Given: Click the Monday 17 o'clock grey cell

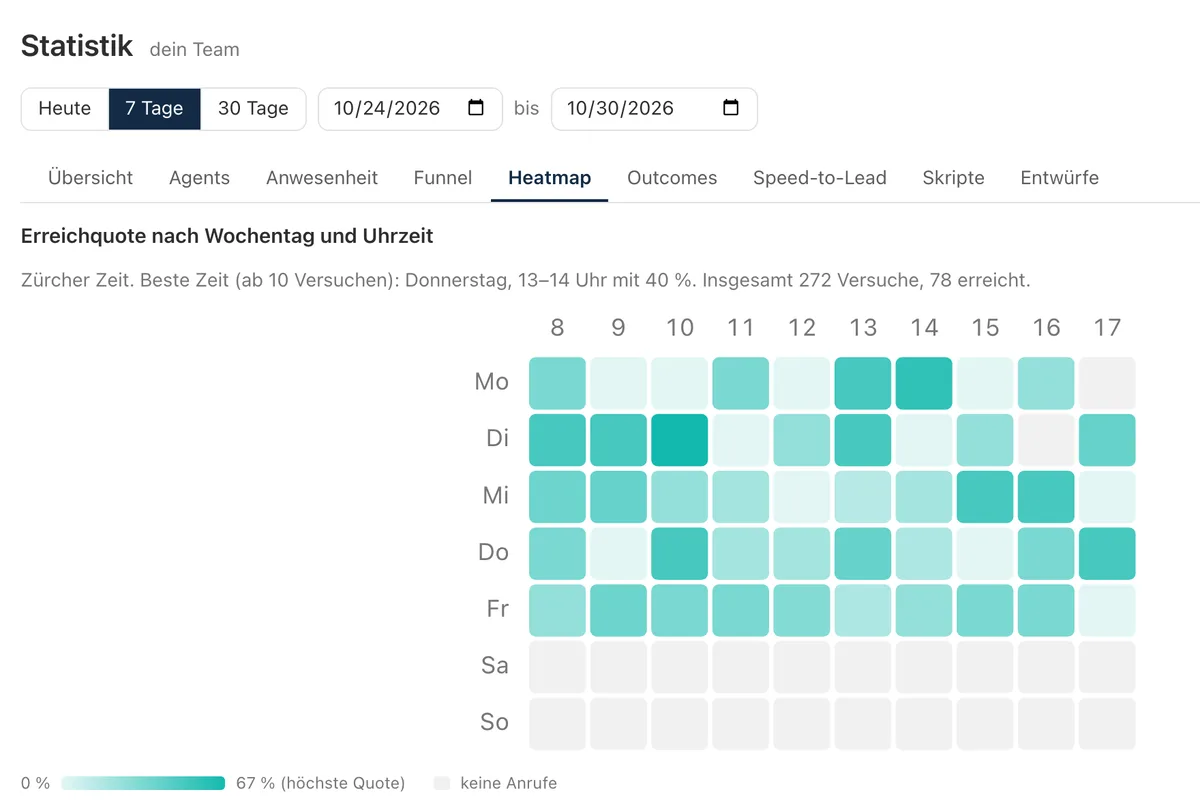Looking at the screenshot, I should click(1107, 383).
